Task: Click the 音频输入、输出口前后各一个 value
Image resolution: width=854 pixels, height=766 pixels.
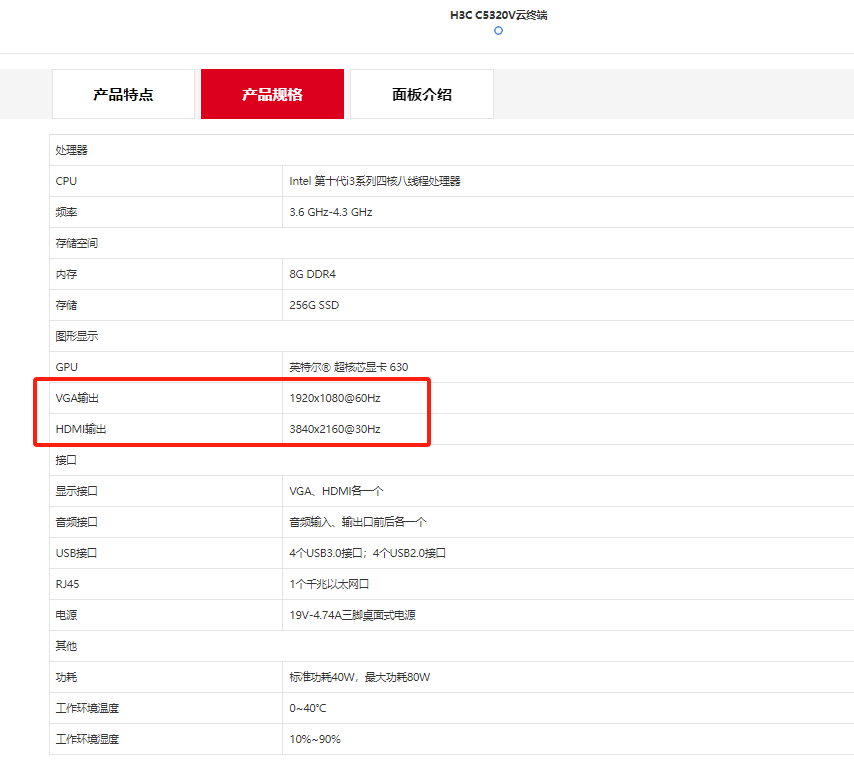Action: pyautogui.click(x=358, y=522)
